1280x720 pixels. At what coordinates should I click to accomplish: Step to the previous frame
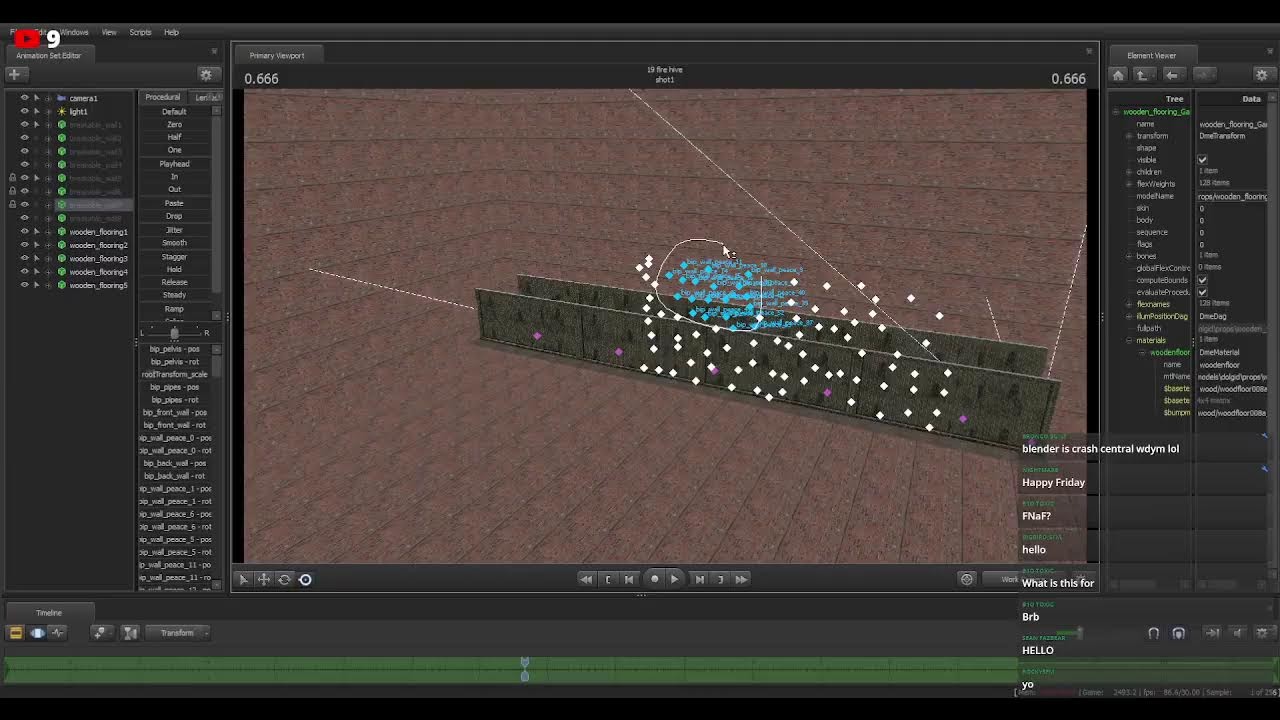coord(629,579)
